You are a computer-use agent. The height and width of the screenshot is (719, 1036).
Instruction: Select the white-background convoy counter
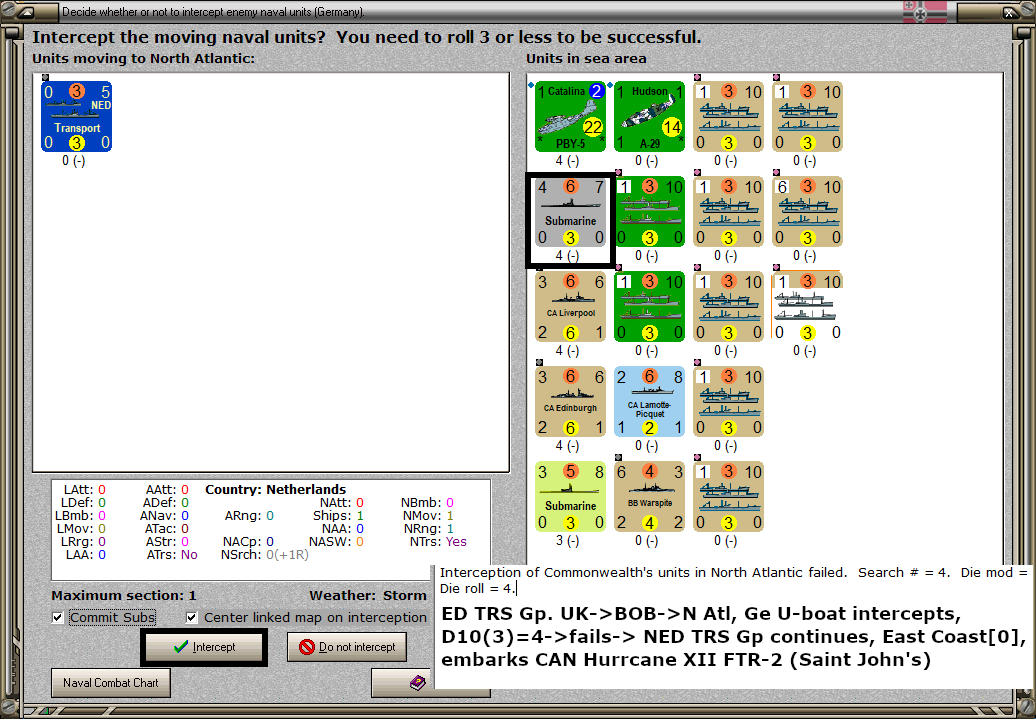[807, 307]
